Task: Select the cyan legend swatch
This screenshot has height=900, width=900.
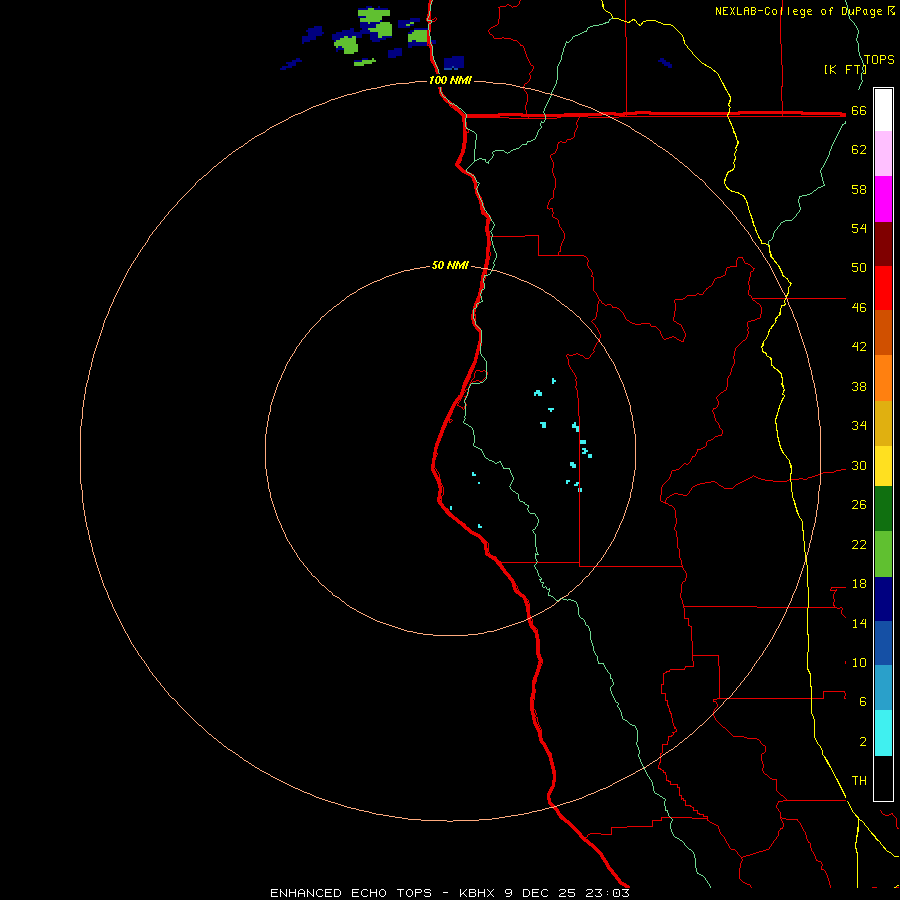Action: click(883, 733)
